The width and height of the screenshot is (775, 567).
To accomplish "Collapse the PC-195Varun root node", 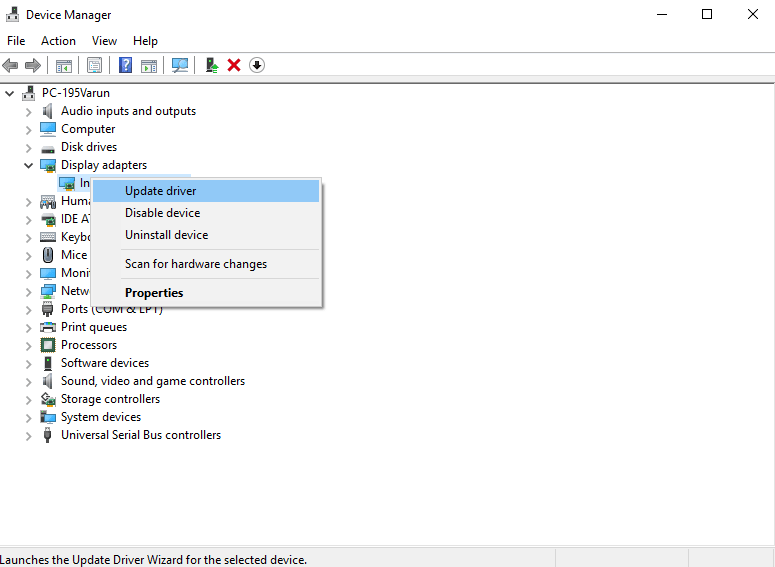I will 10,93.
